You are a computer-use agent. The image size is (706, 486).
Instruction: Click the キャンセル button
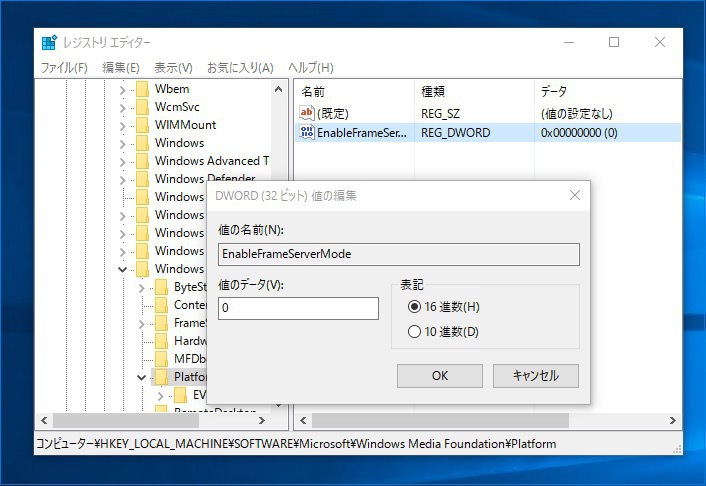pos(536,376)
